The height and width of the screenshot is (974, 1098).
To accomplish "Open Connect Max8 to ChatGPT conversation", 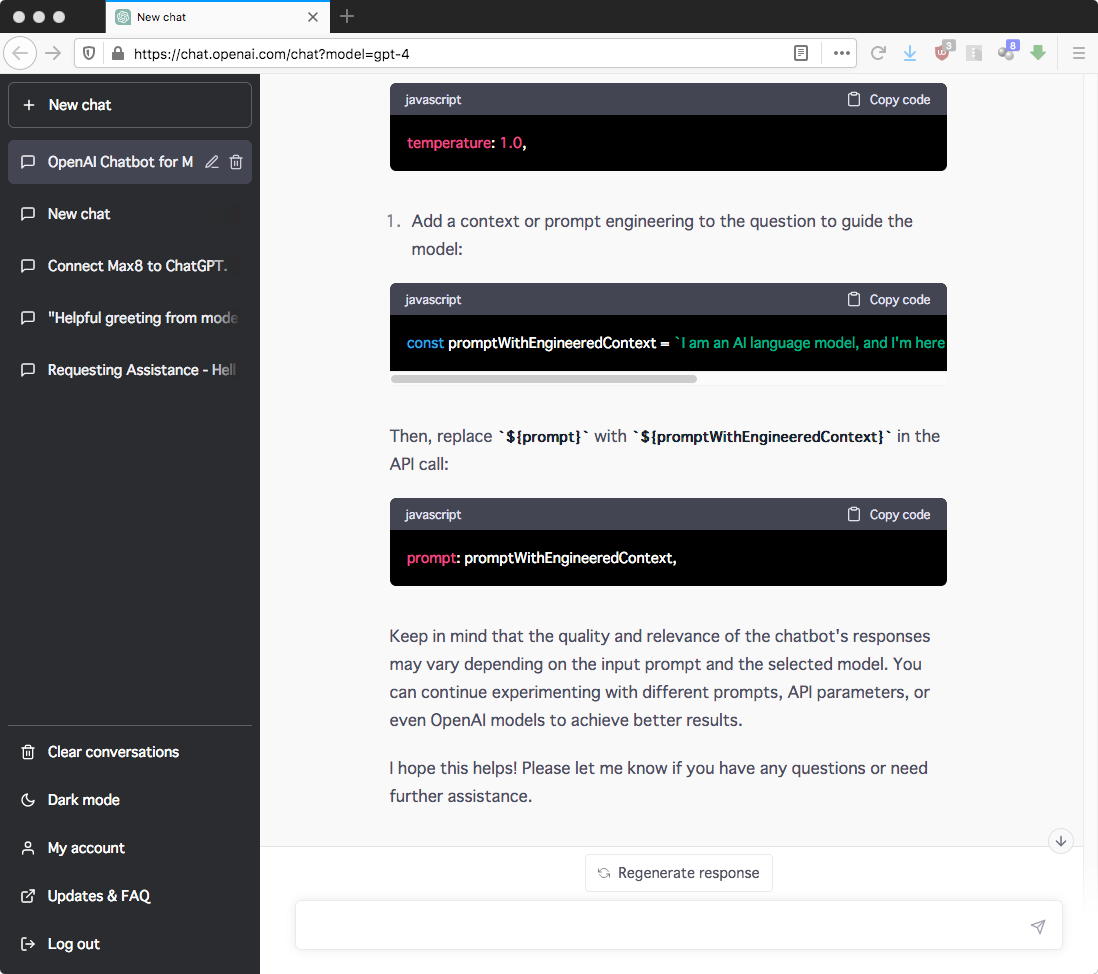I will [130, 266].
